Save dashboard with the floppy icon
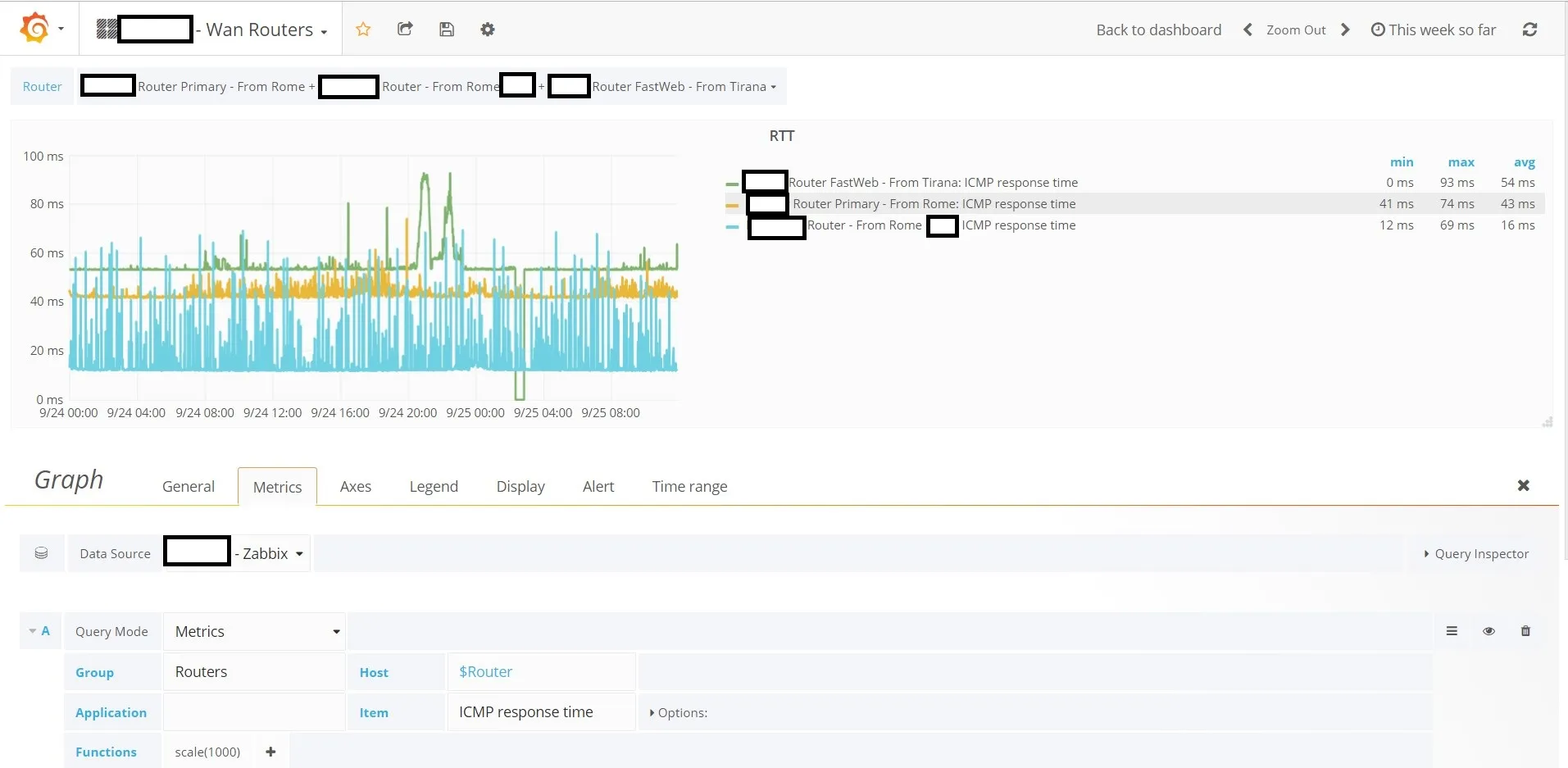This screenshot has height=768, width=1568. (447, 30)
